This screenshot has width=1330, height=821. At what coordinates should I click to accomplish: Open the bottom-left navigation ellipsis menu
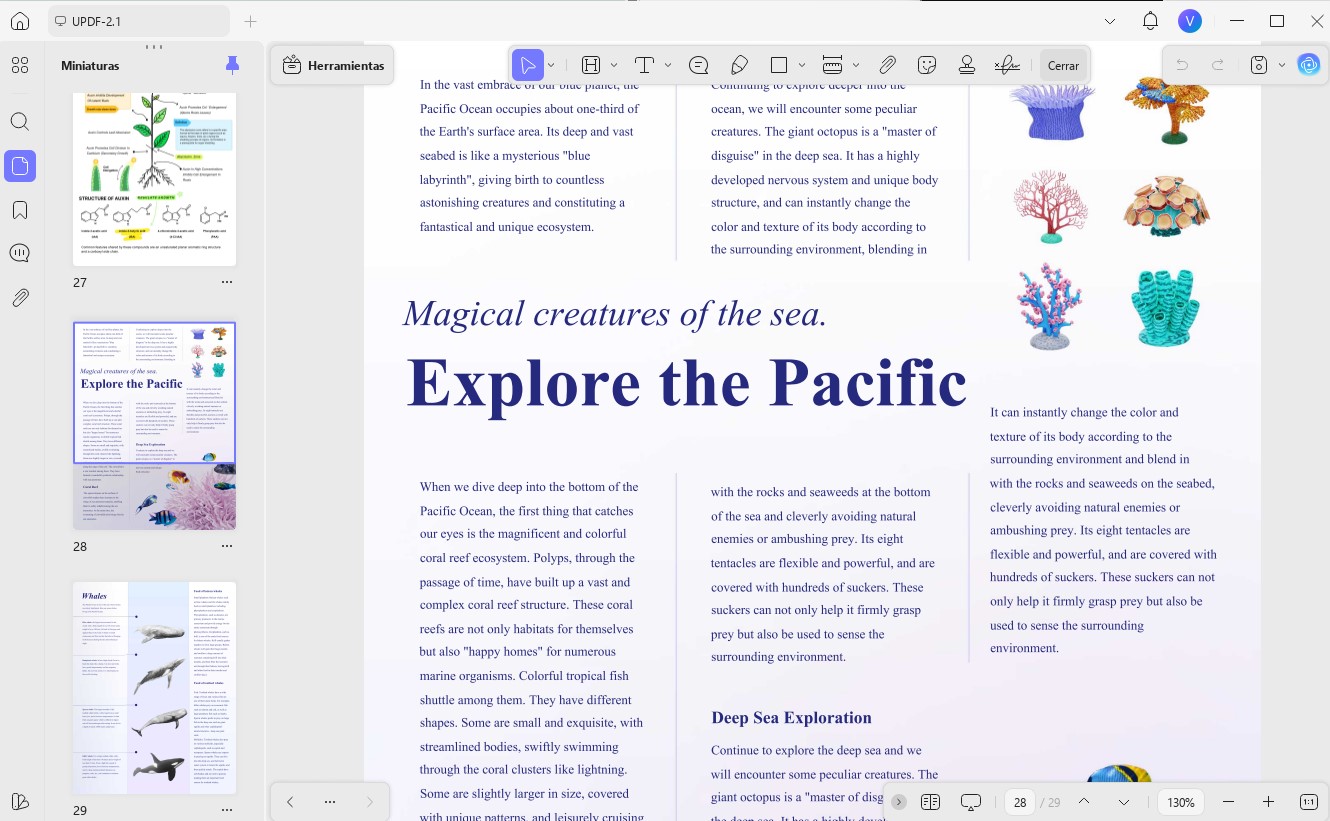pos(330,802)
